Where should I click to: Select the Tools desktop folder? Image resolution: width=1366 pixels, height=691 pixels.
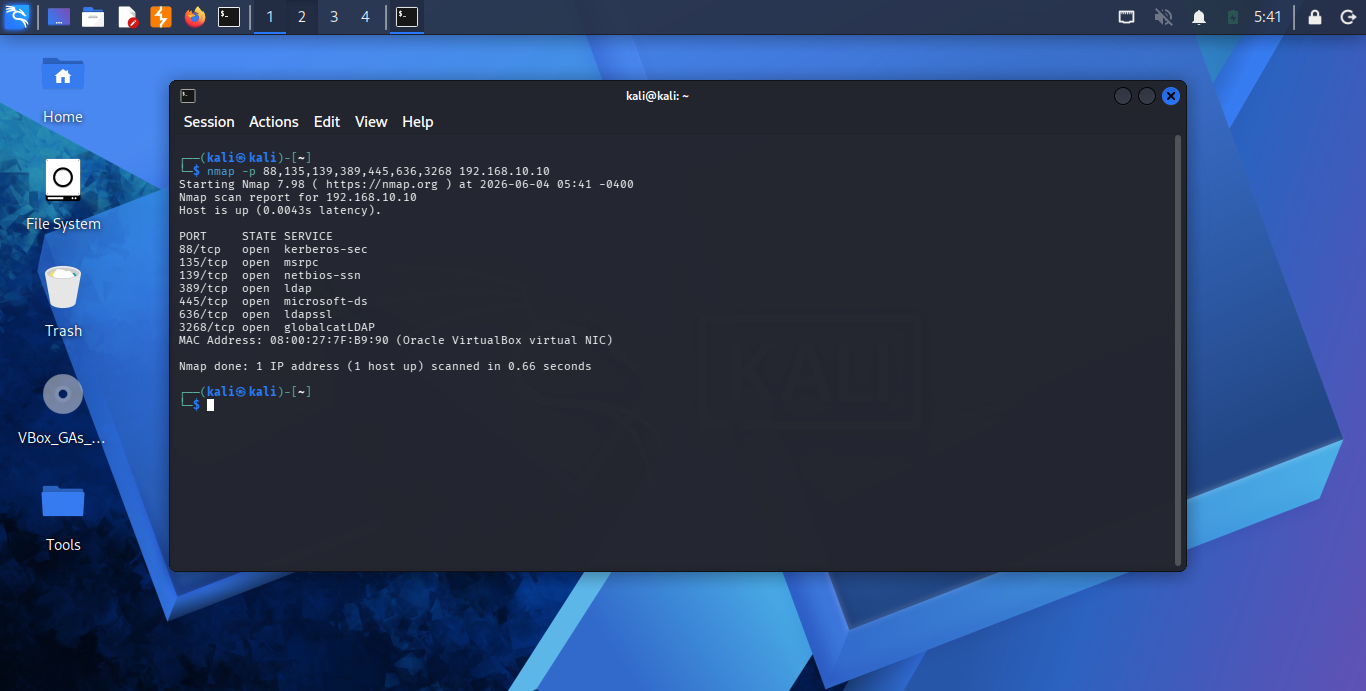pos(63,501)
